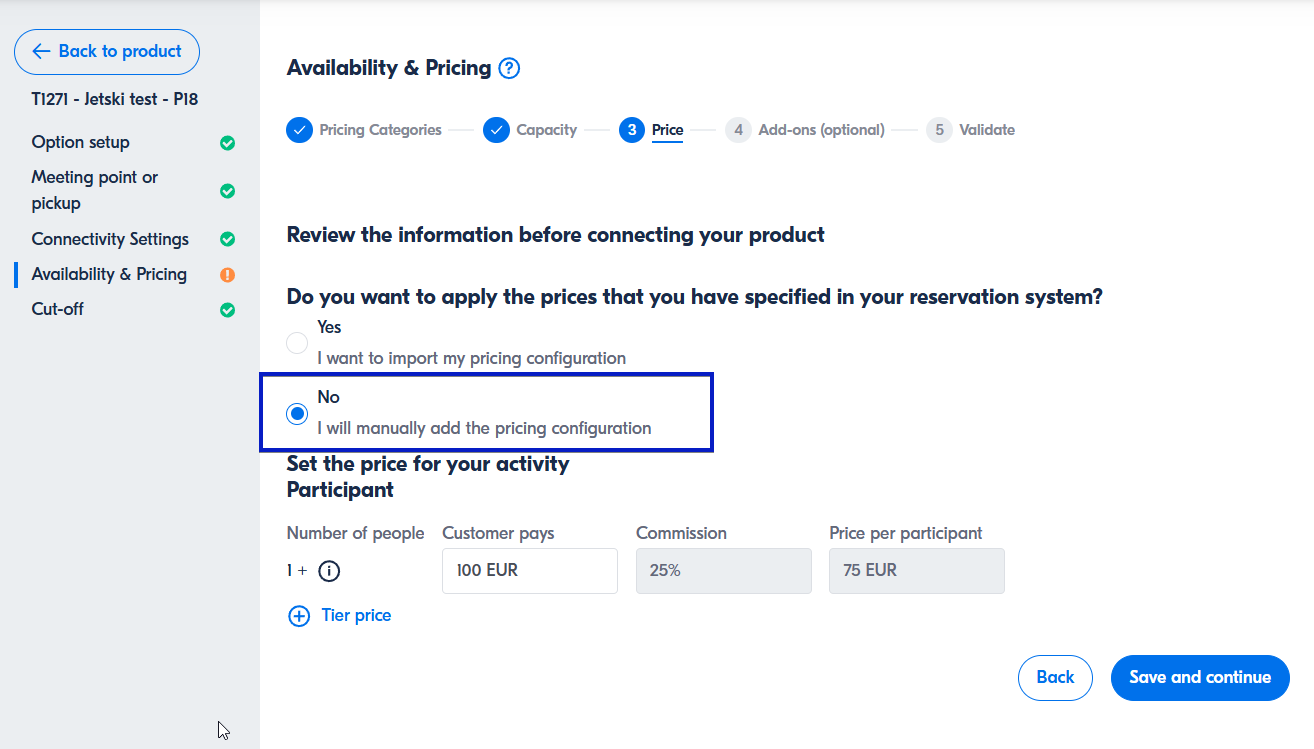Click the green check beside Option setup

click(227, 143)
